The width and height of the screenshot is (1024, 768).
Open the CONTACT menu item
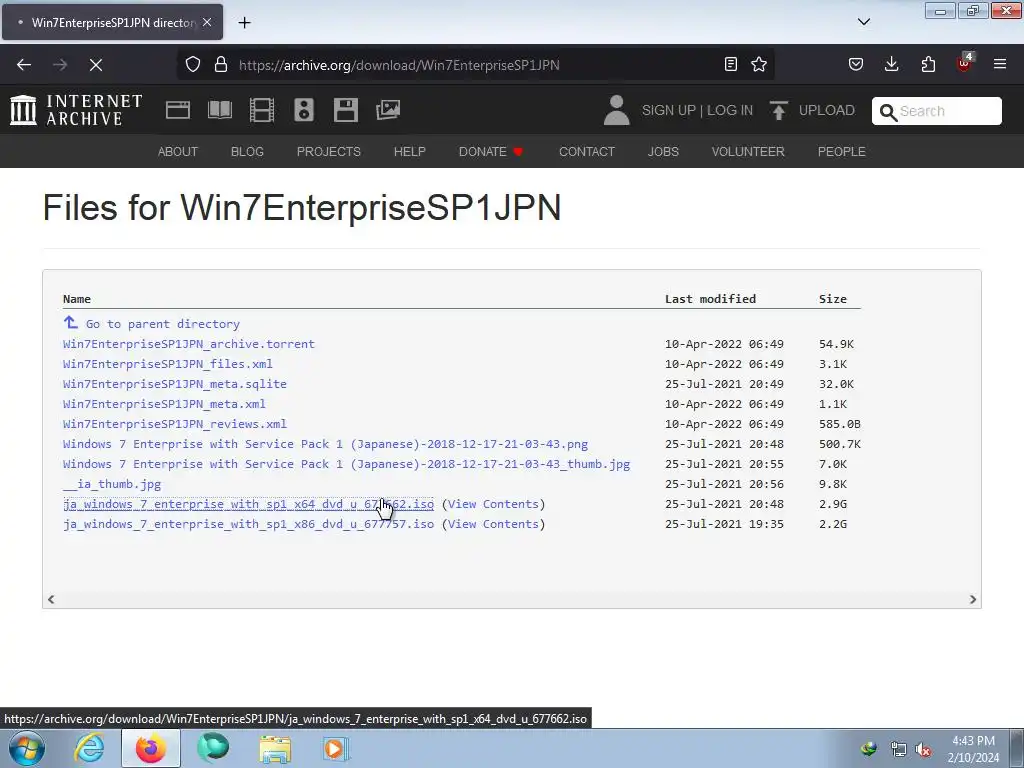(586, 152)
